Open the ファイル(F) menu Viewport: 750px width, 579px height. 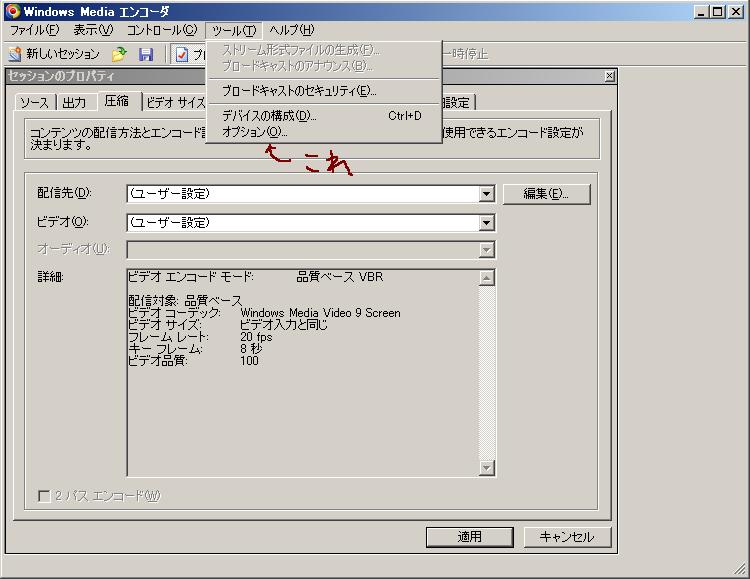click(34, 30)
